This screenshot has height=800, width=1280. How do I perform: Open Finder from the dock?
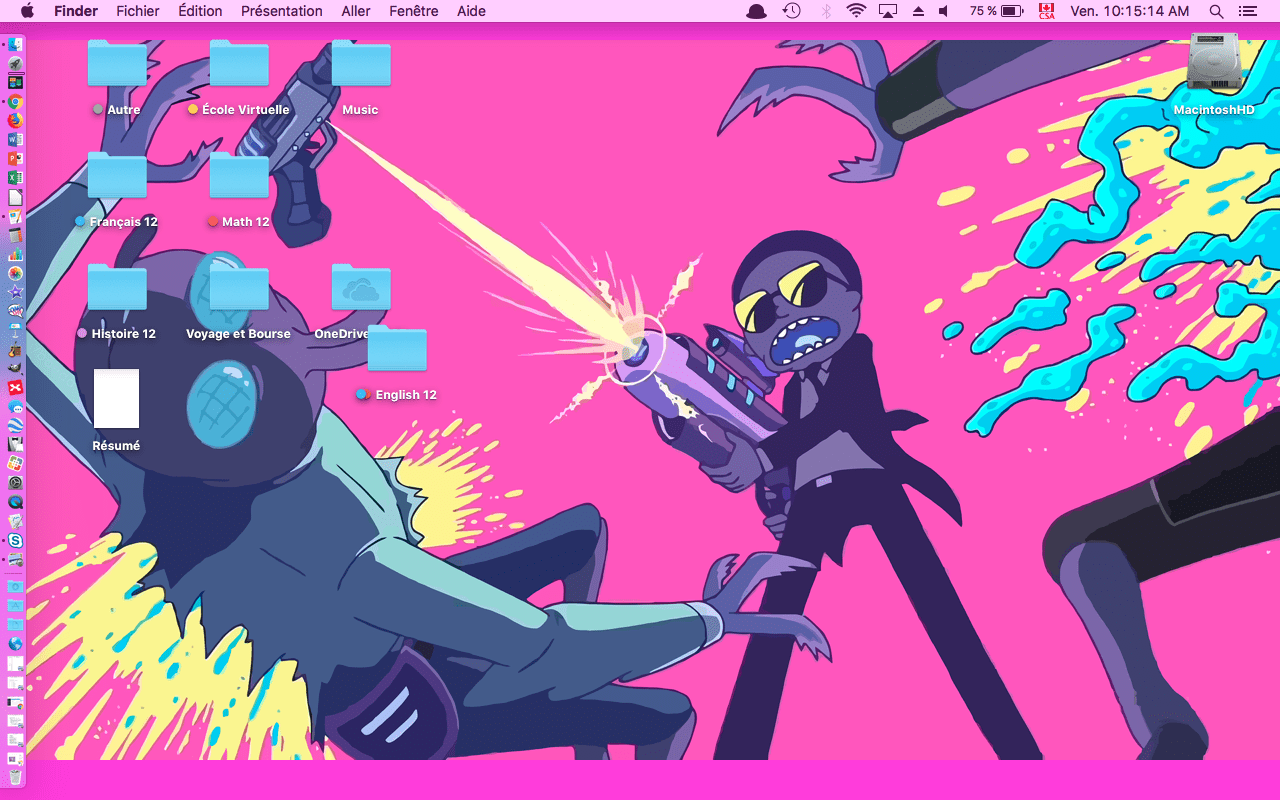coord(15,43)
